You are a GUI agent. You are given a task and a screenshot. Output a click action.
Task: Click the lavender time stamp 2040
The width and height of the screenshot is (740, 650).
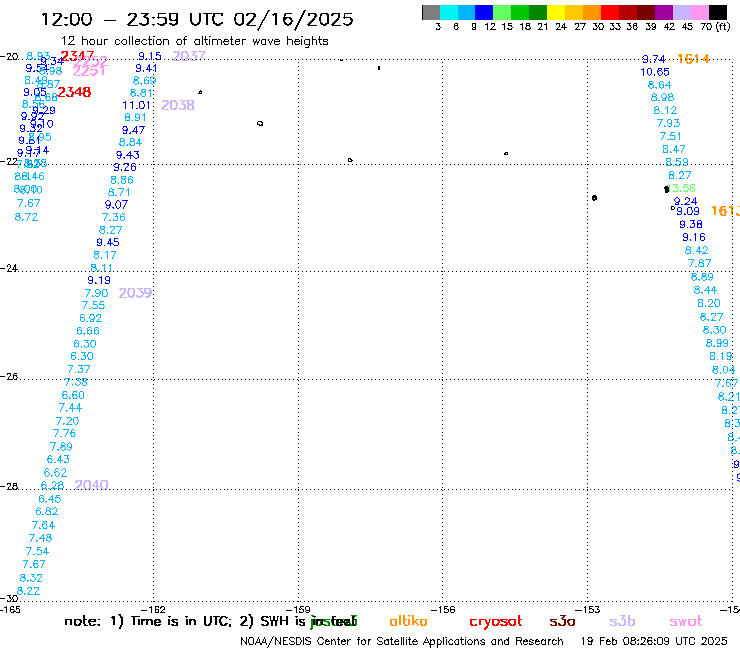tap(92, 485)
